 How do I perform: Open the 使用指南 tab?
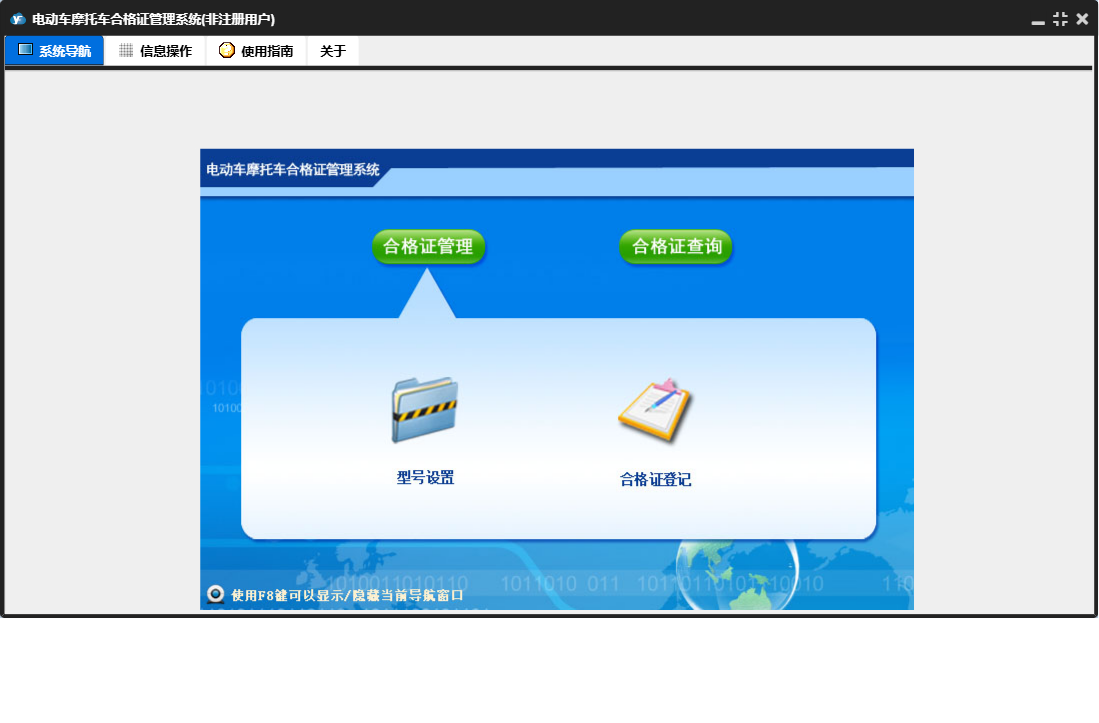[x=257, y=50]
